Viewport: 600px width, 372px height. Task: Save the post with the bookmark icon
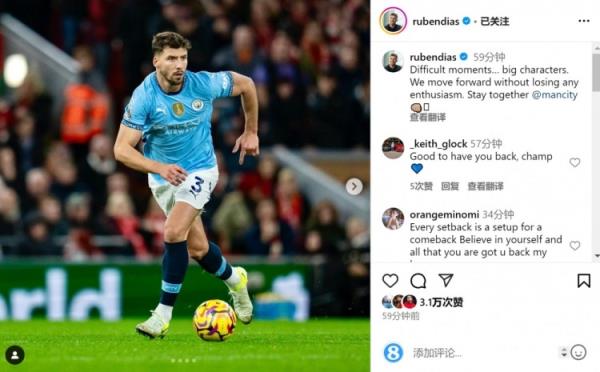coord(584,281)
